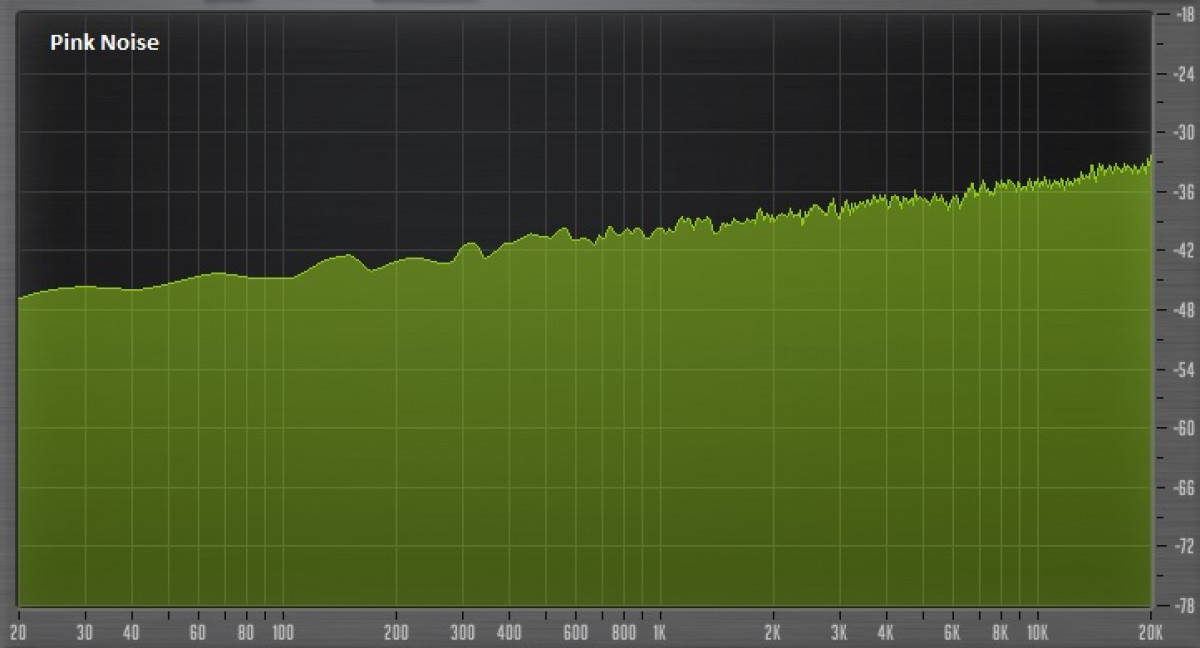Click the 200 Hz frequency label
This screenshot has width=1200, height=648.
tap(397, 632)
